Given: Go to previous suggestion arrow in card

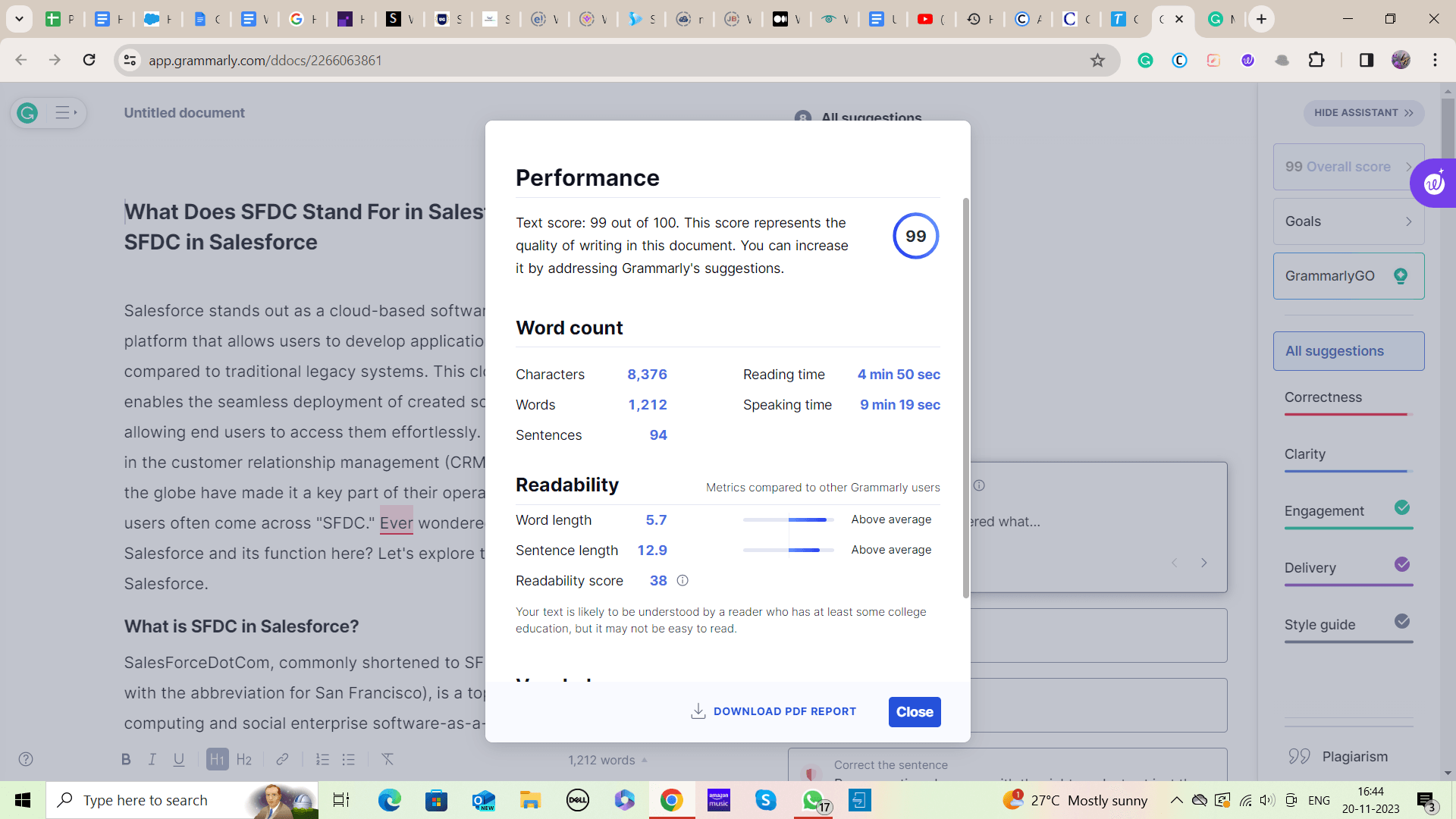Looking at the screenshot, I should pyautogui.click(x=1174, y=563).
